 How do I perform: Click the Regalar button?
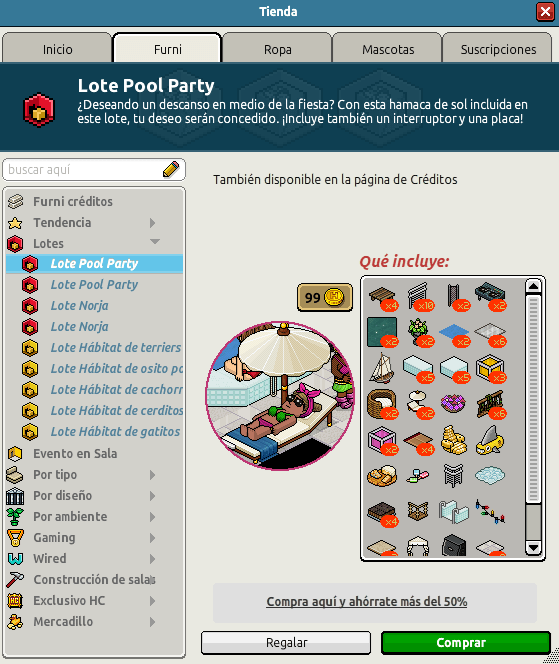pyautogui.click(x=286, y=643)
